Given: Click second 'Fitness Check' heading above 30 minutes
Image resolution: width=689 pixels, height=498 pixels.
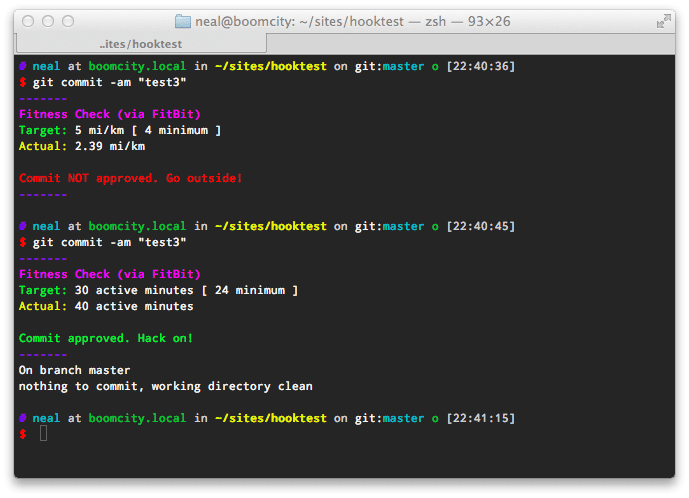Looking at the screenshot, I should coord(109,274).
